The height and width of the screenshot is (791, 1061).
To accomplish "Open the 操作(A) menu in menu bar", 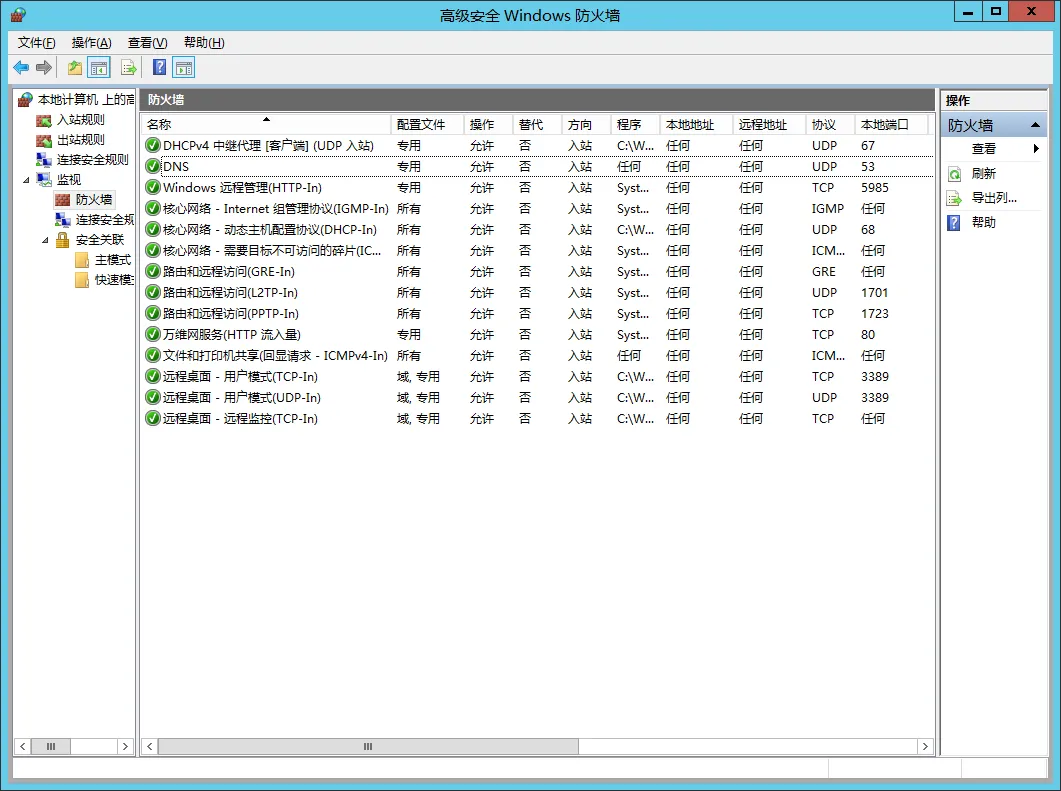I will [91, 43].
